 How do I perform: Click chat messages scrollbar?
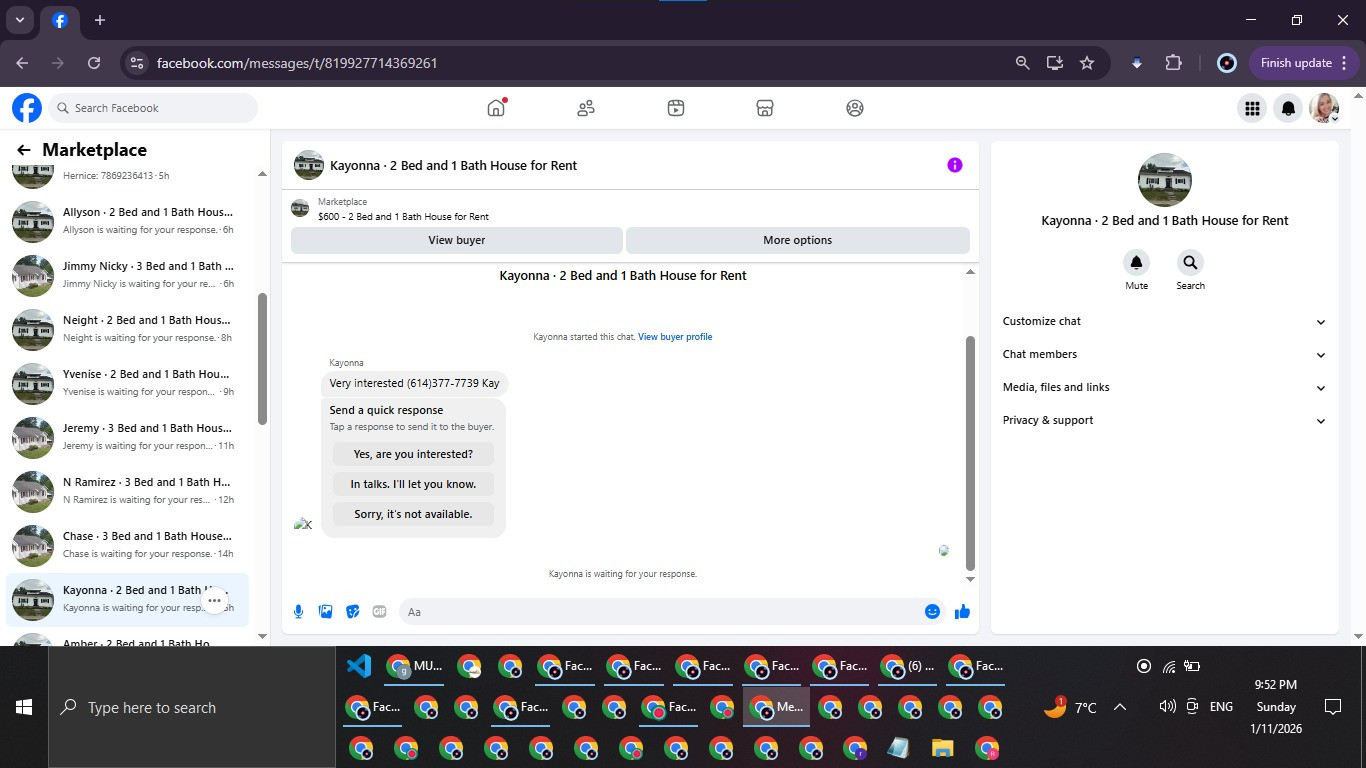(x=970, y=452)
